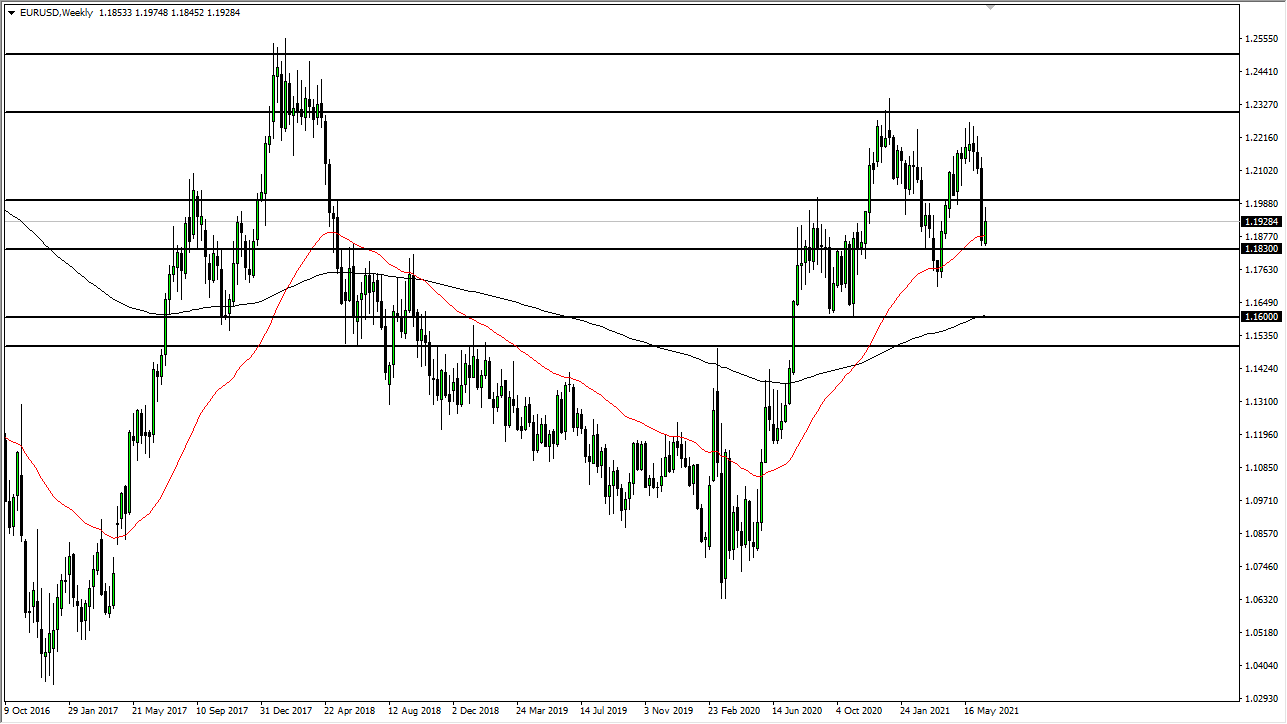Click the 9 Oct 2016 date label

[27, 710]
